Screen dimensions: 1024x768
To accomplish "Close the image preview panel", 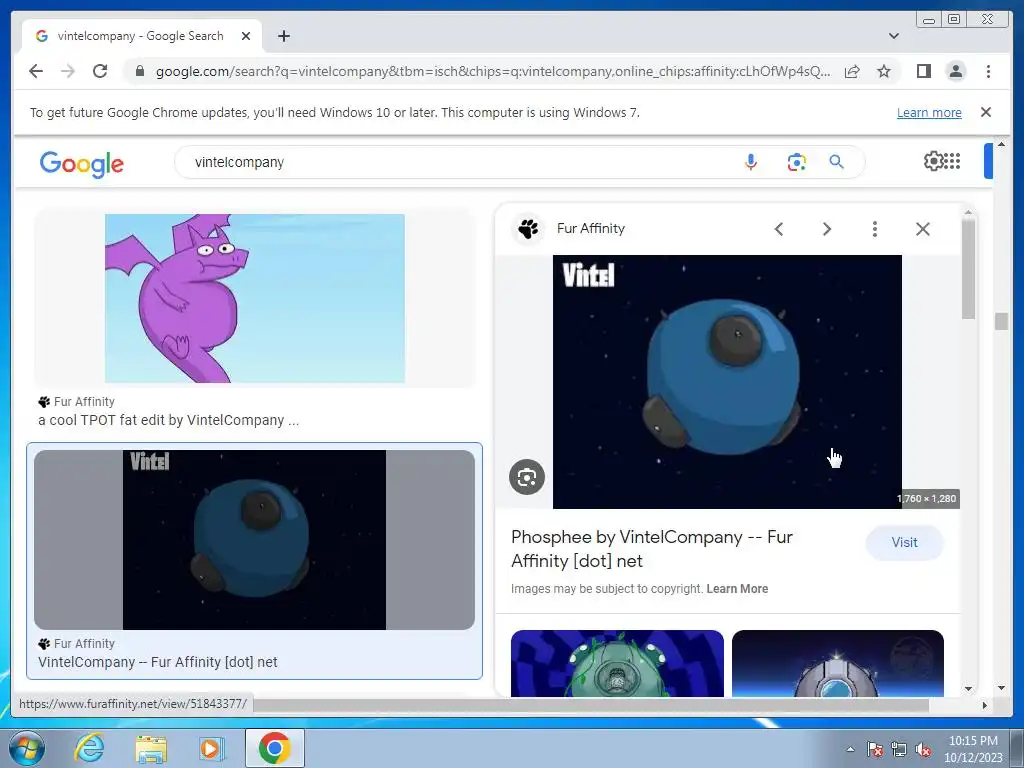I will (x=923, y=229).
